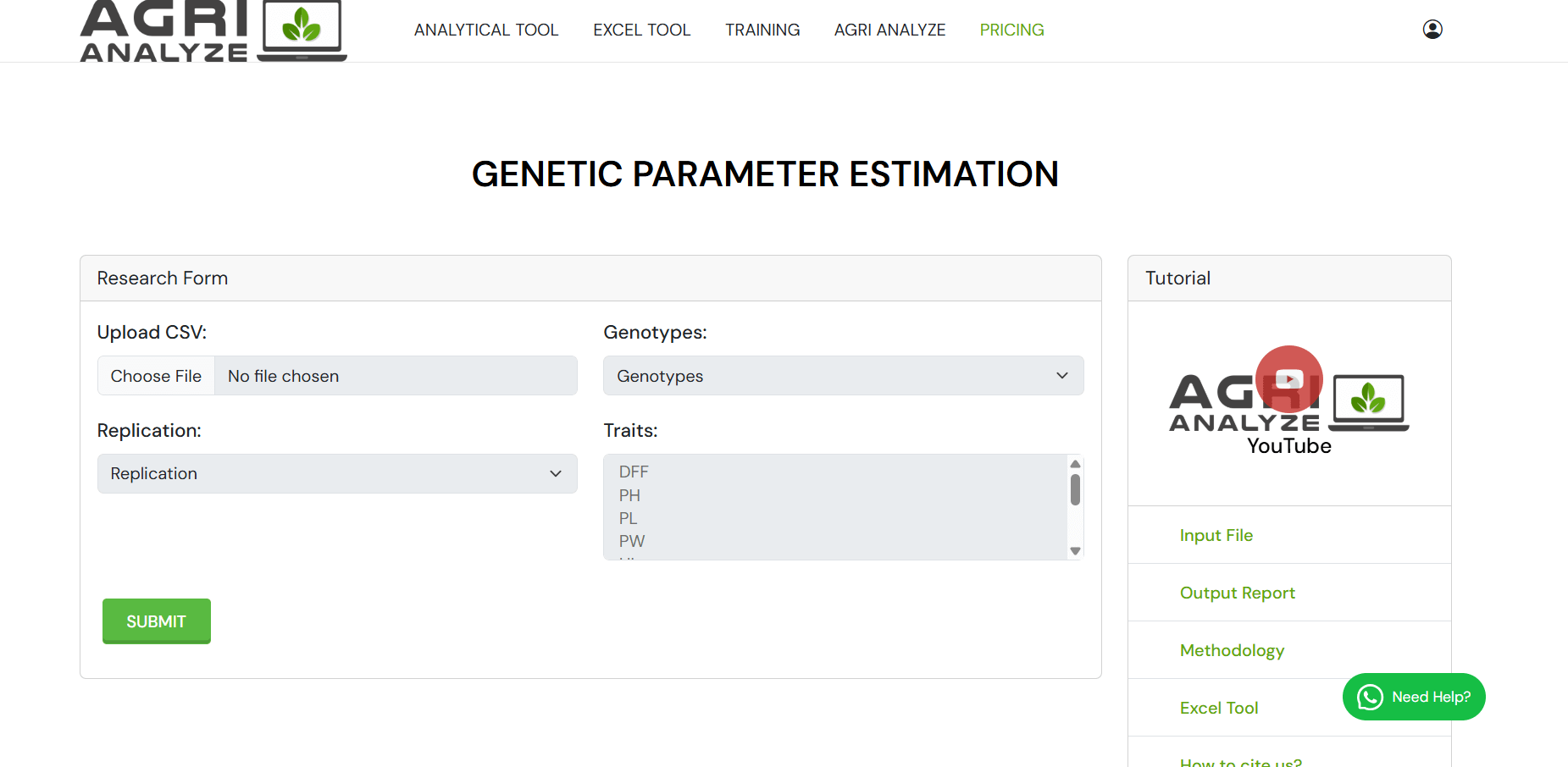1568x767 pixels.
Task: Click Choose File to upload CSV
Action: (157, 376)
